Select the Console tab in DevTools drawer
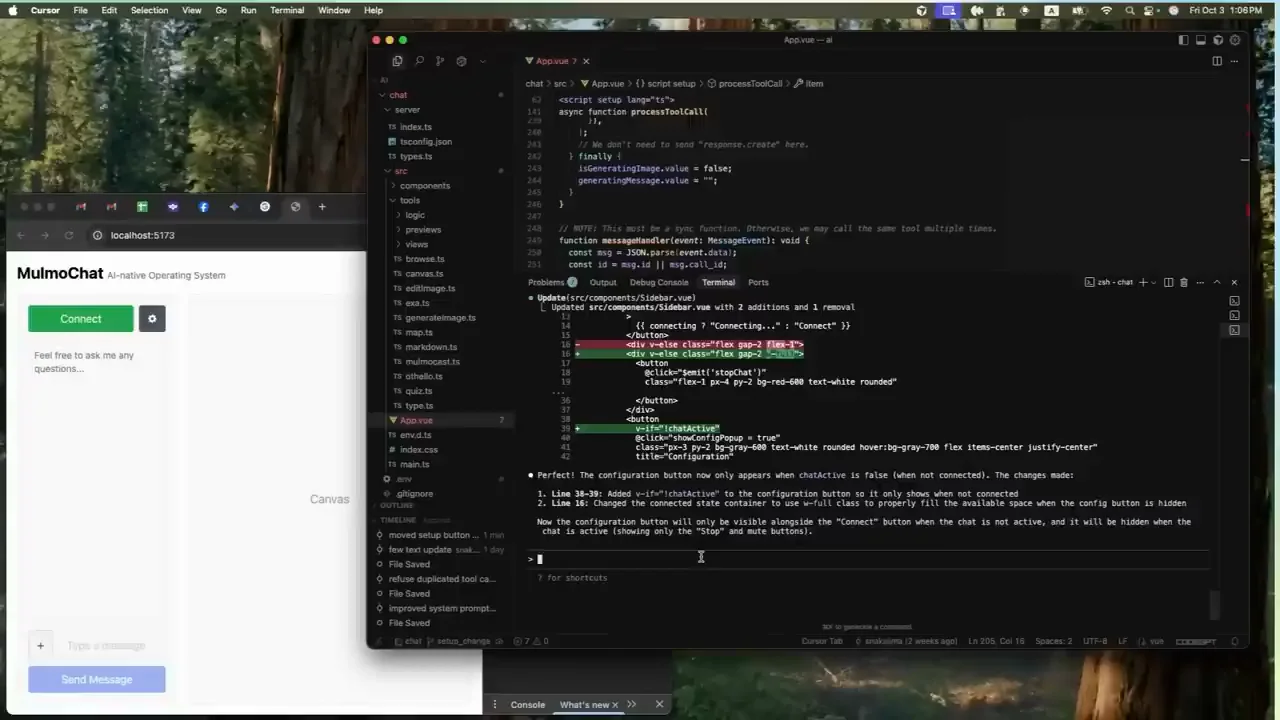 pos(528,705)
